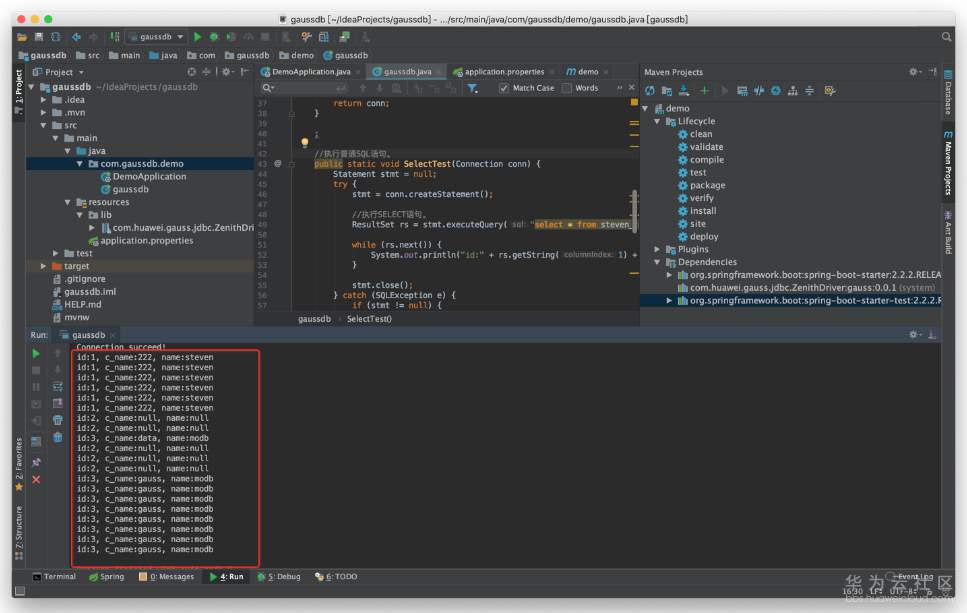Rerun the program in Run panel
This screenshot has height=613, width=967.
[x=36, y=353]
